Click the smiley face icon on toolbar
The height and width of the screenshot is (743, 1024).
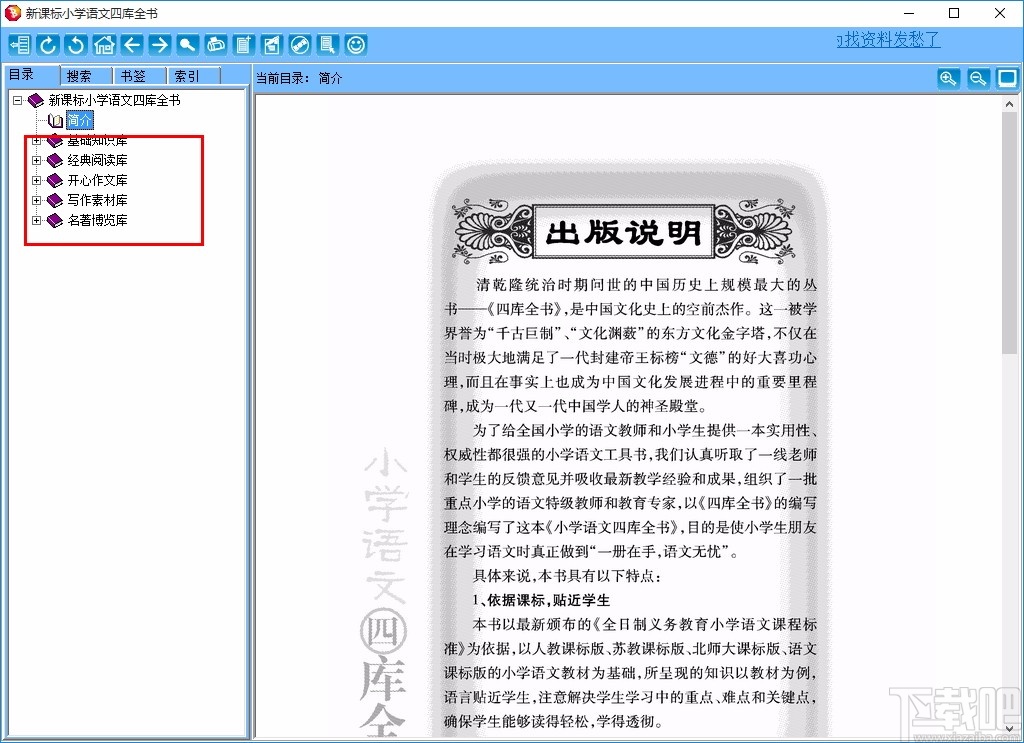pyautogui.click(x=357, y=44)
